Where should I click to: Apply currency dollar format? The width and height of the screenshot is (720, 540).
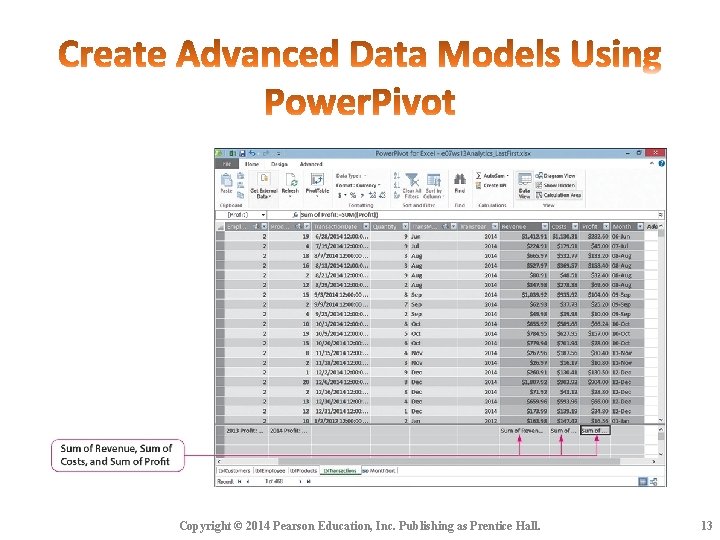click(340, 195)
